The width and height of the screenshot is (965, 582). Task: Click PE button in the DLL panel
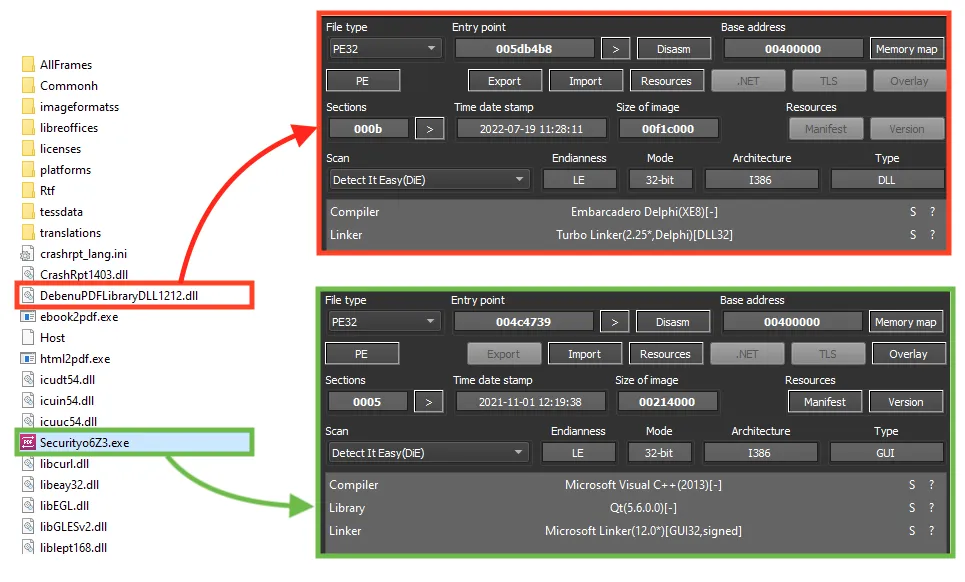point(362,81)
